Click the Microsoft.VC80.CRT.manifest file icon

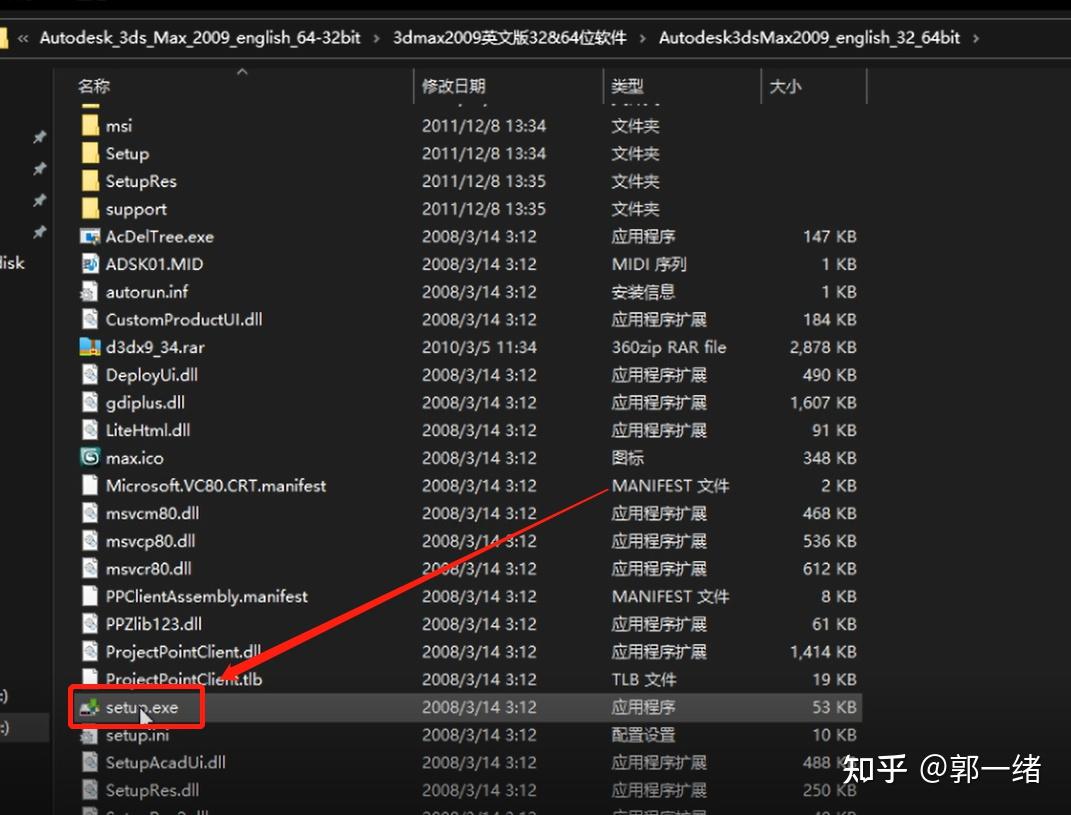(x=89, y=485)
